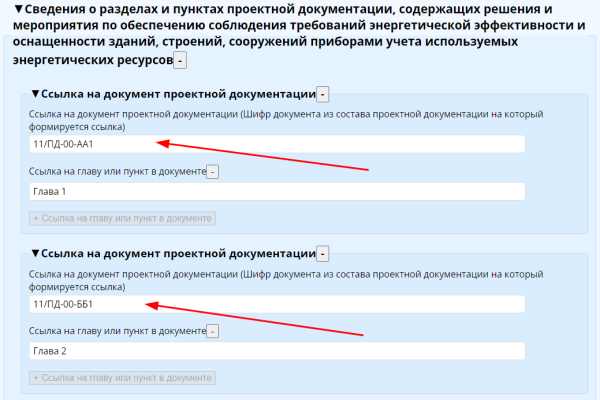Collapse second 'Ссылка на документ проектной документации' group
The height and width of the screenshot is (400, 600).
pyautogui.click(x=35, y=253)
